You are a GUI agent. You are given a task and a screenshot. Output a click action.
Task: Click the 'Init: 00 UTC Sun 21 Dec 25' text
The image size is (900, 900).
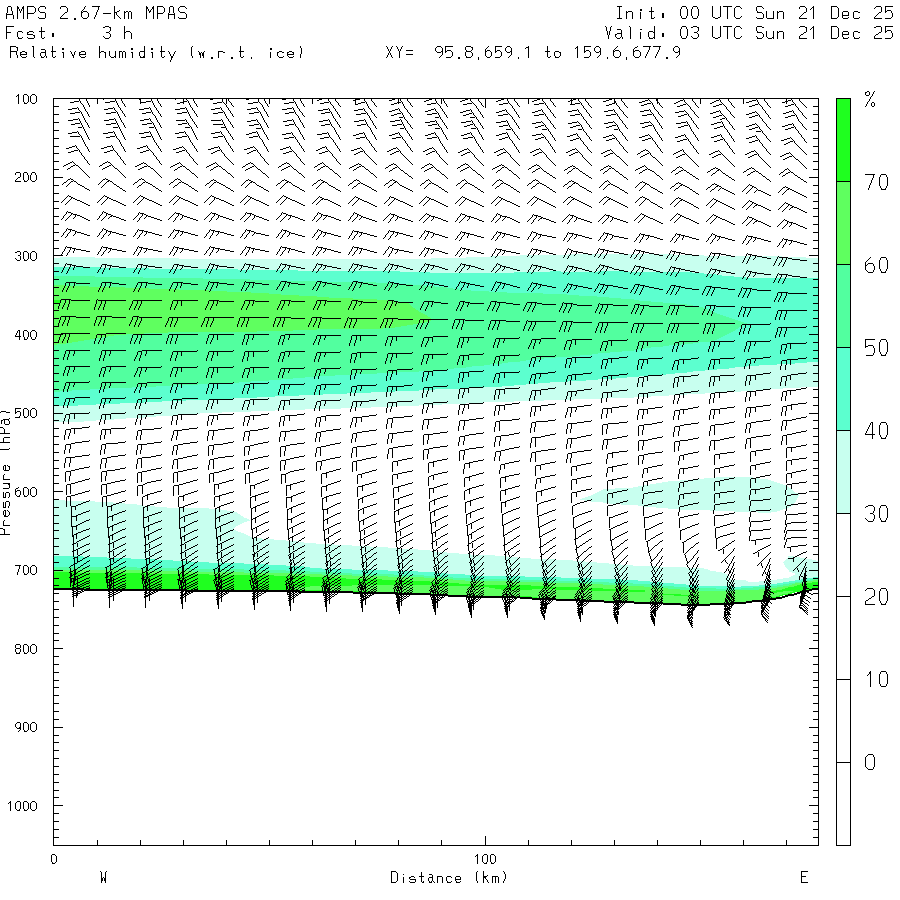tap(754, 13)
